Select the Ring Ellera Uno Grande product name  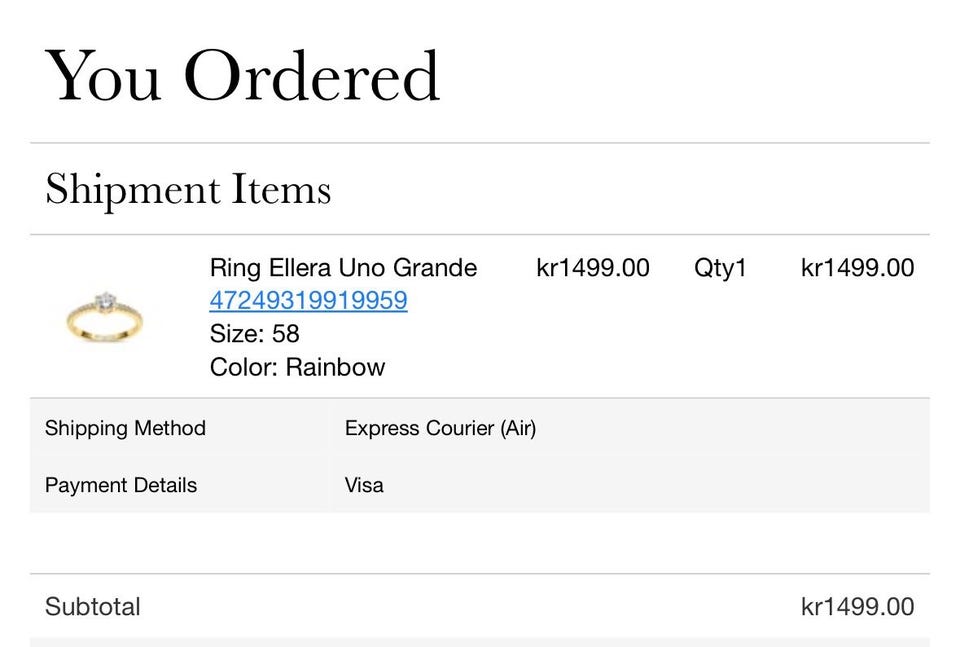tap(343, 268)
